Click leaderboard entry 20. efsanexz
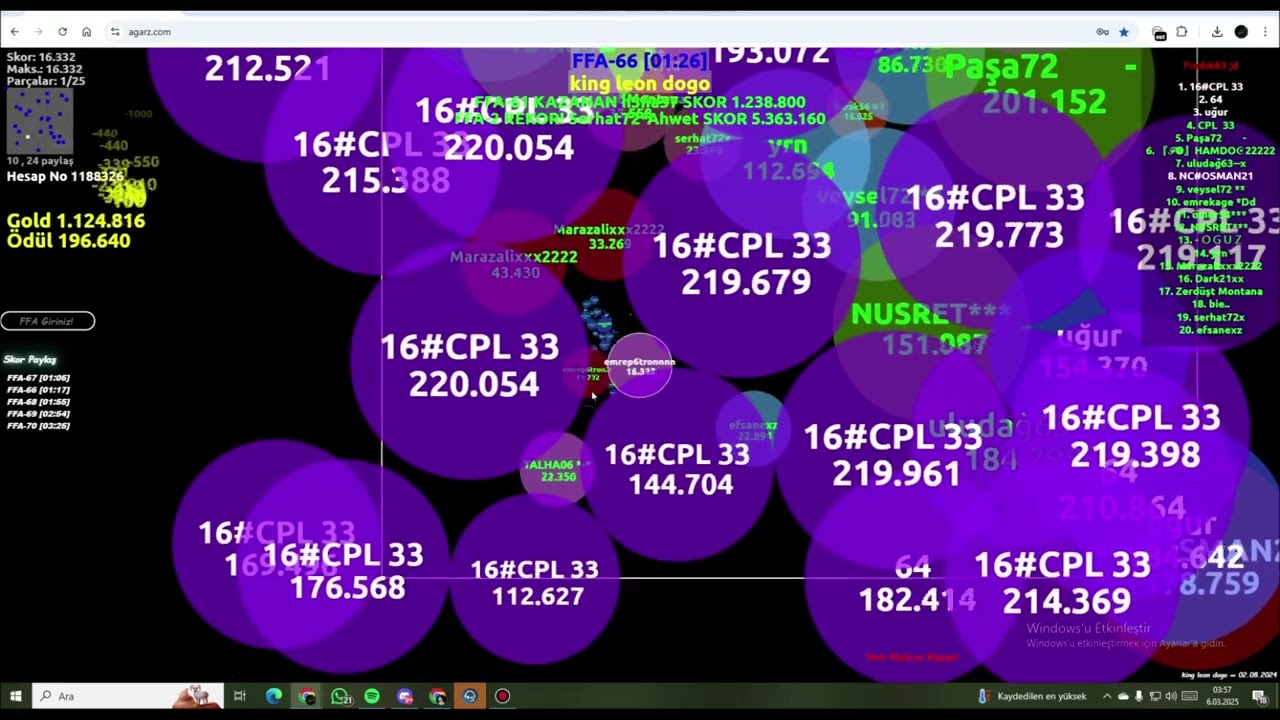Viewport: 1280px width, 720px height. (x=1210, y=330)
